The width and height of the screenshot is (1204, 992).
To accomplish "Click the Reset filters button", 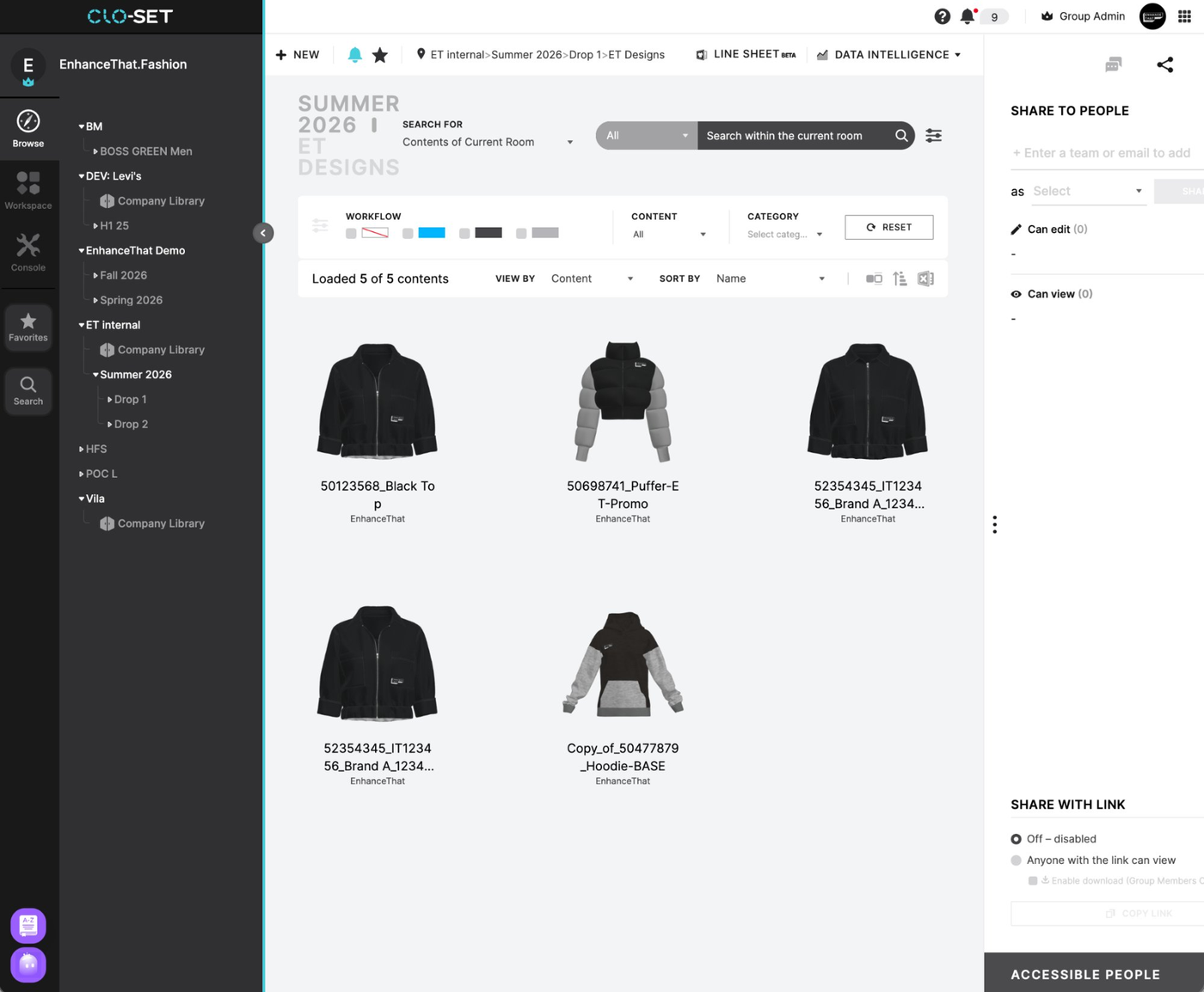I will [x=888, y=227].
